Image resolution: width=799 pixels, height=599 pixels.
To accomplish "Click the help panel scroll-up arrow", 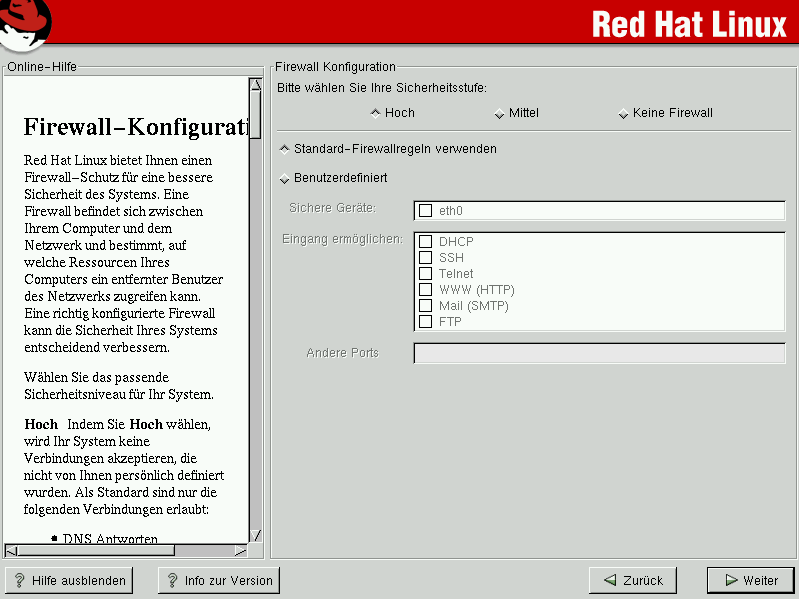I will [x=255, y=85].
